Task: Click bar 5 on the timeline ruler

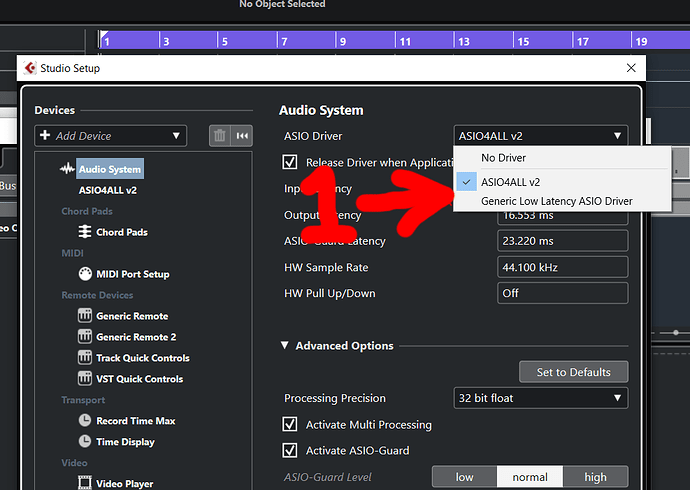Action: pos(224,41)
